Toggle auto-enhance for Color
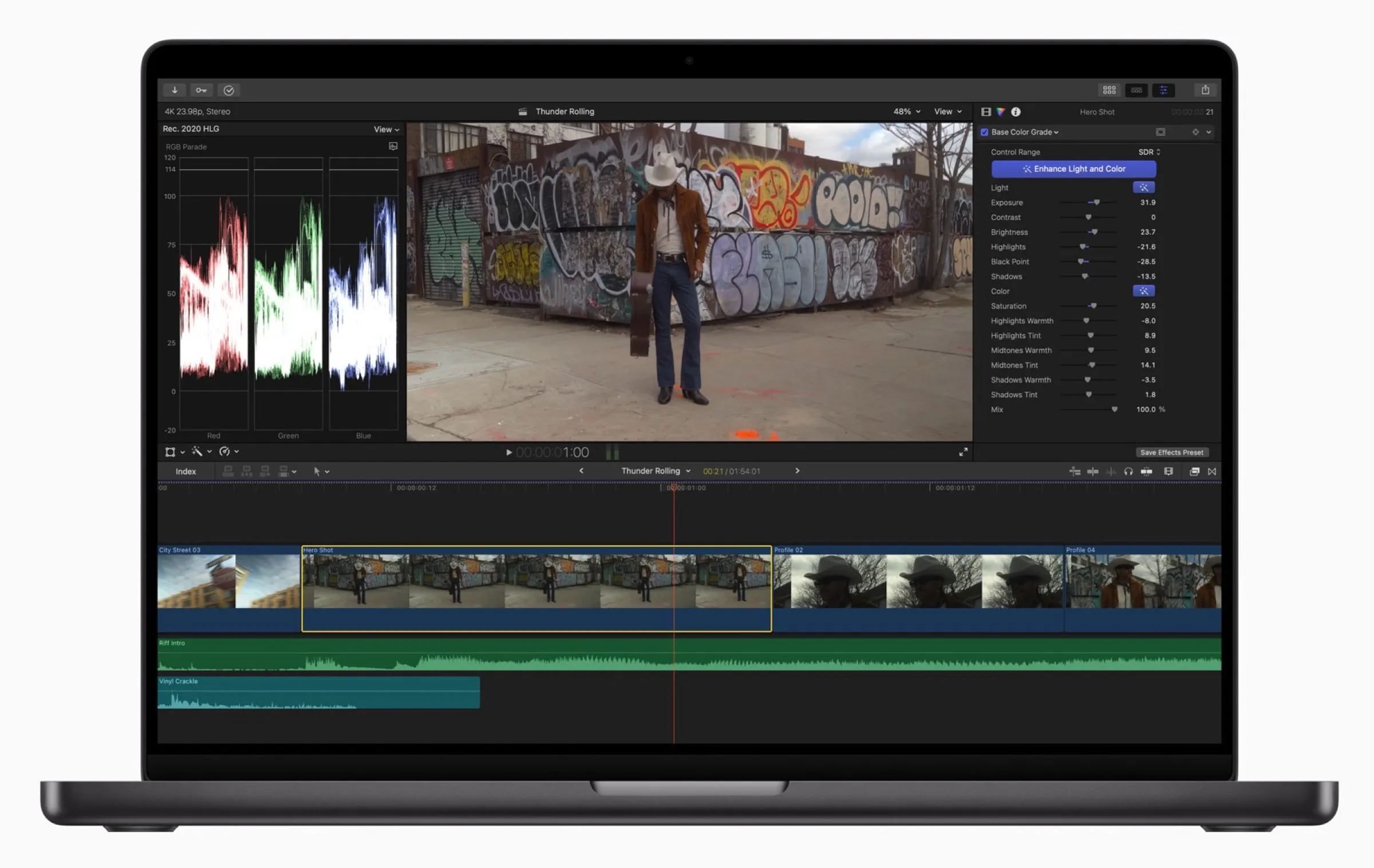The height and width of the screenshot is (868, 1374). tap(1144, 291)
